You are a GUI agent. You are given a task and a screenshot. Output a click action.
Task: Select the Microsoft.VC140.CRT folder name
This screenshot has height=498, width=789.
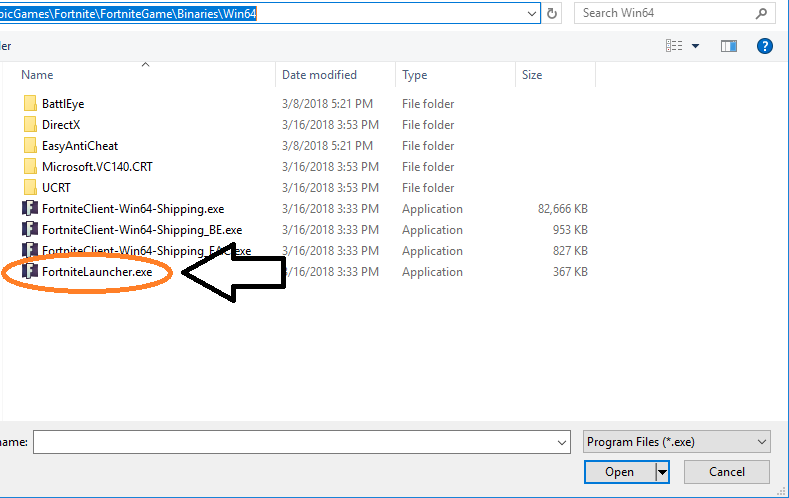click(x=97, y=167)
